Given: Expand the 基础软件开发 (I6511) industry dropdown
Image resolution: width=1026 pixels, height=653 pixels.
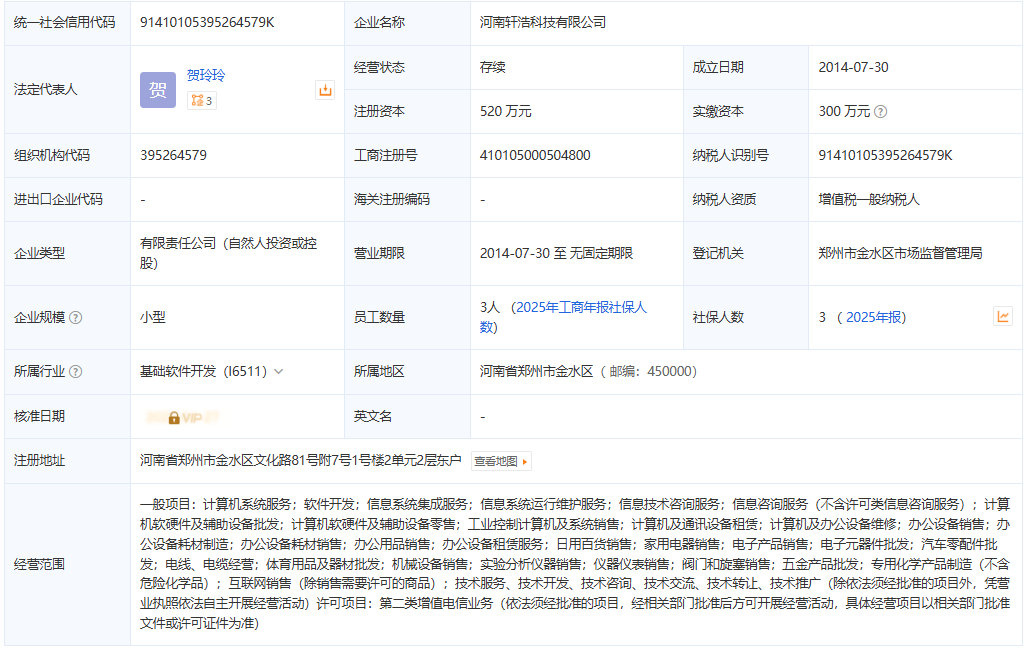Looking at the screenshot, I should pos(279,372).
